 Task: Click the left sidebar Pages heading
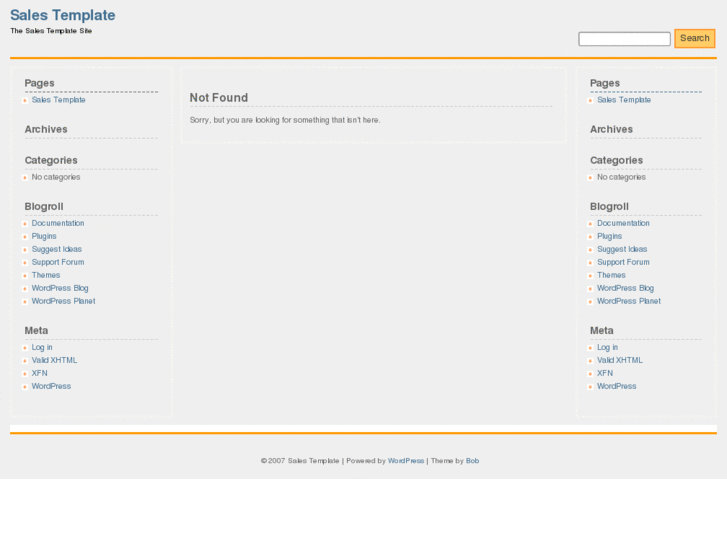(39, 83)
